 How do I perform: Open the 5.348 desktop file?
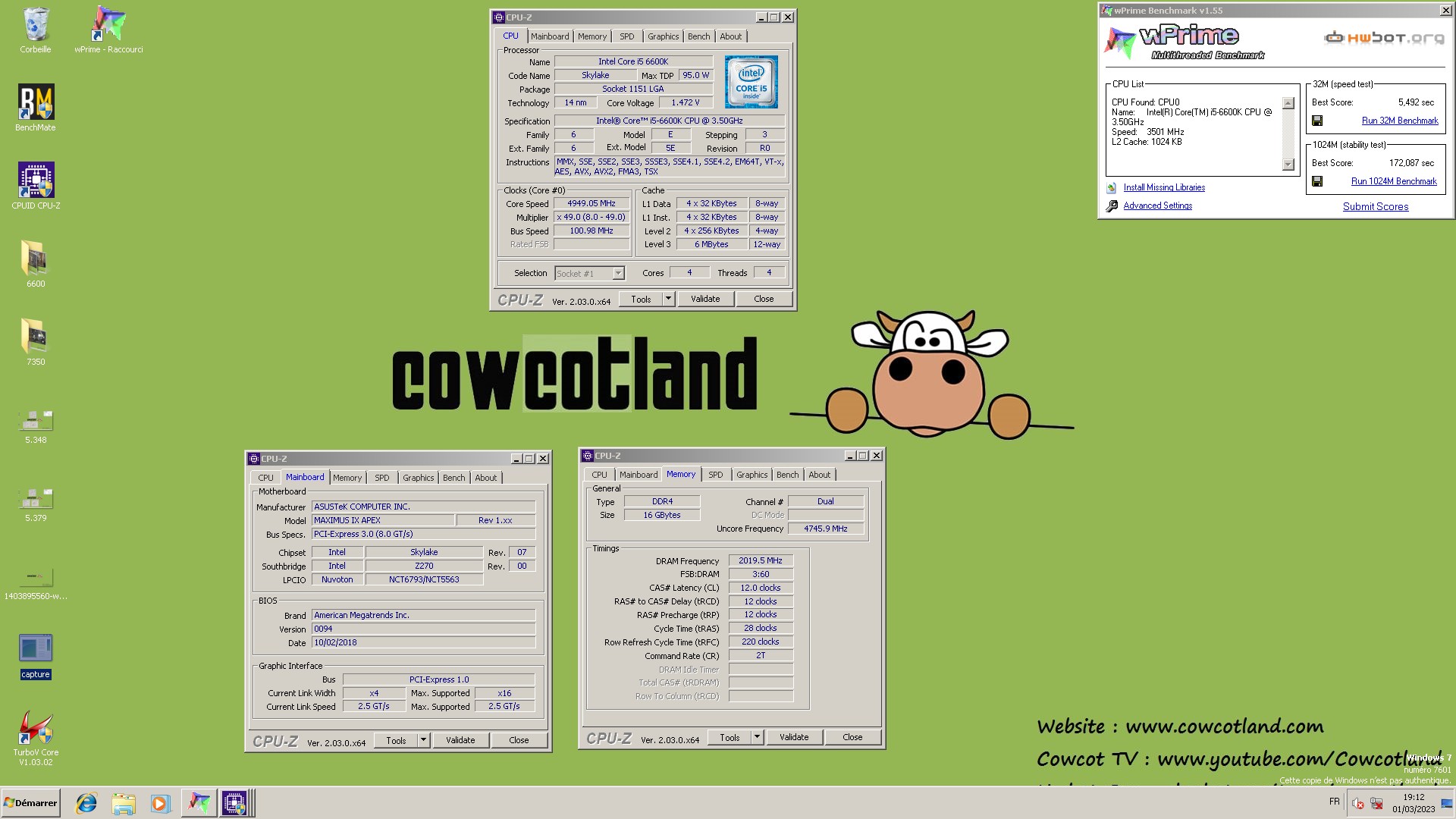pyautogui.click(x=36, y=426)
